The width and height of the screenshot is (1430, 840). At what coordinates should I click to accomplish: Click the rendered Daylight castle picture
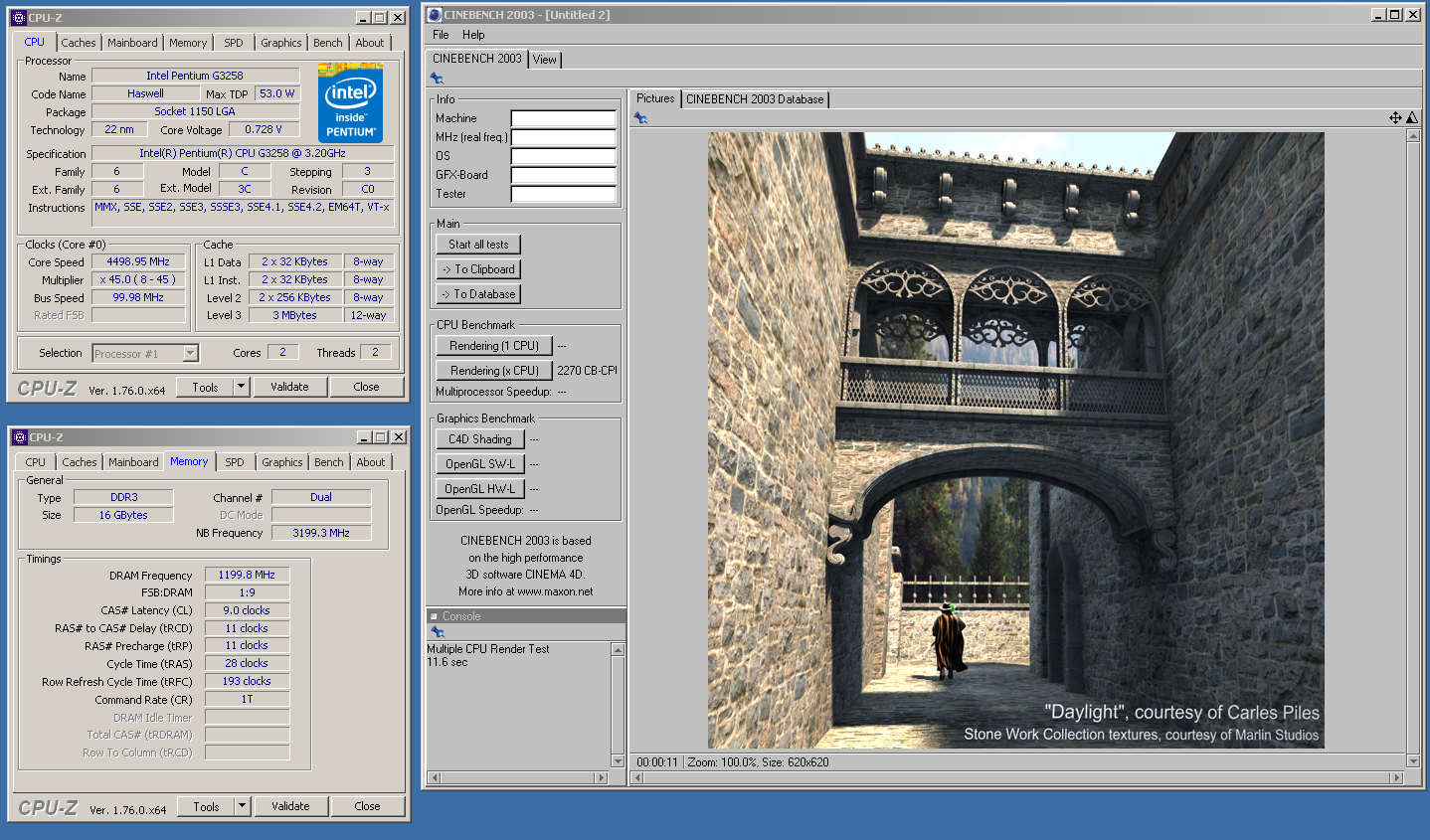1016,440
